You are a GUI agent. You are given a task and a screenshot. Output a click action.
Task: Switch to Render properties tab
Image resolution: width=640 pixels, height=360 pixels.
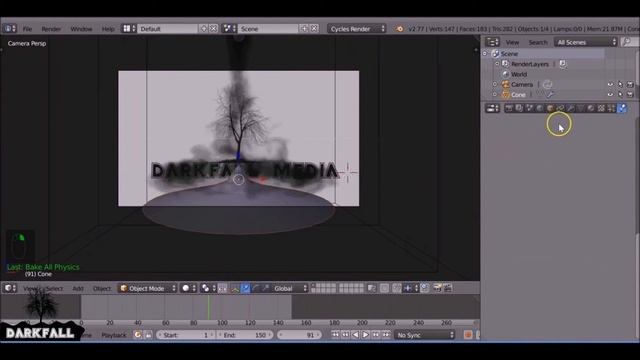[x=509, y=108]
